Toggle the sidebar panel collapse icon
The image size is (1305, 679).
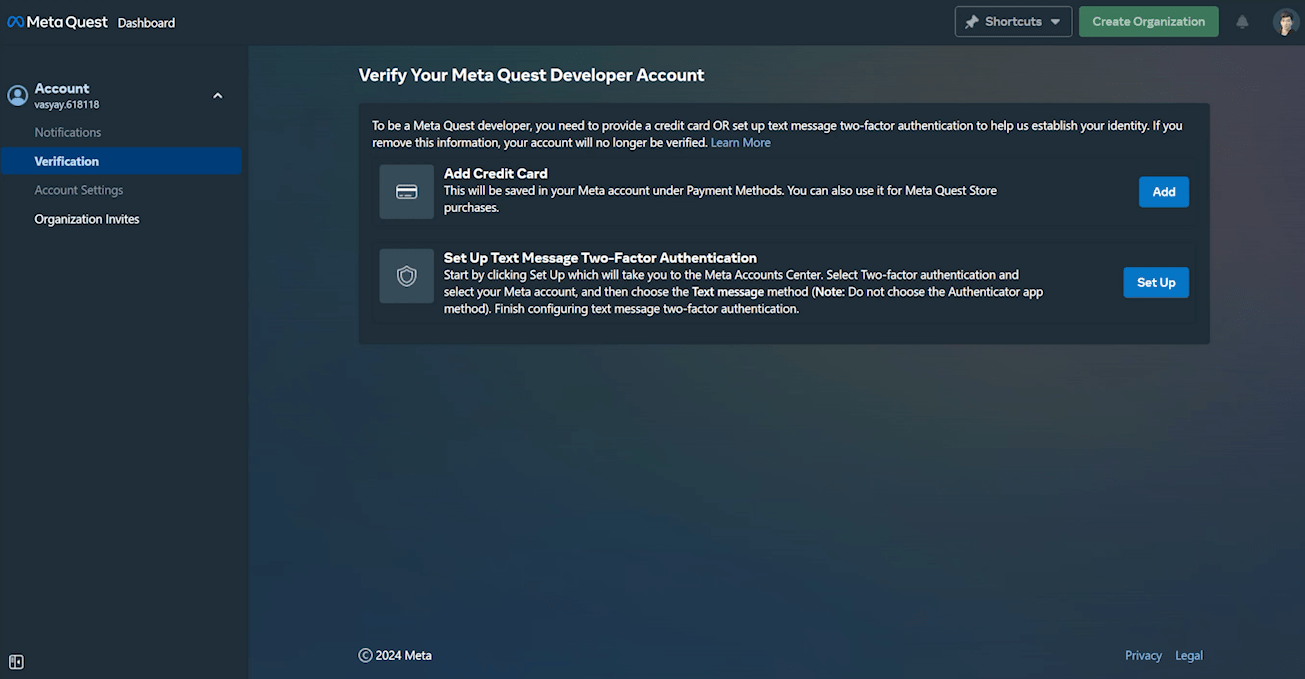coord(16,662)
